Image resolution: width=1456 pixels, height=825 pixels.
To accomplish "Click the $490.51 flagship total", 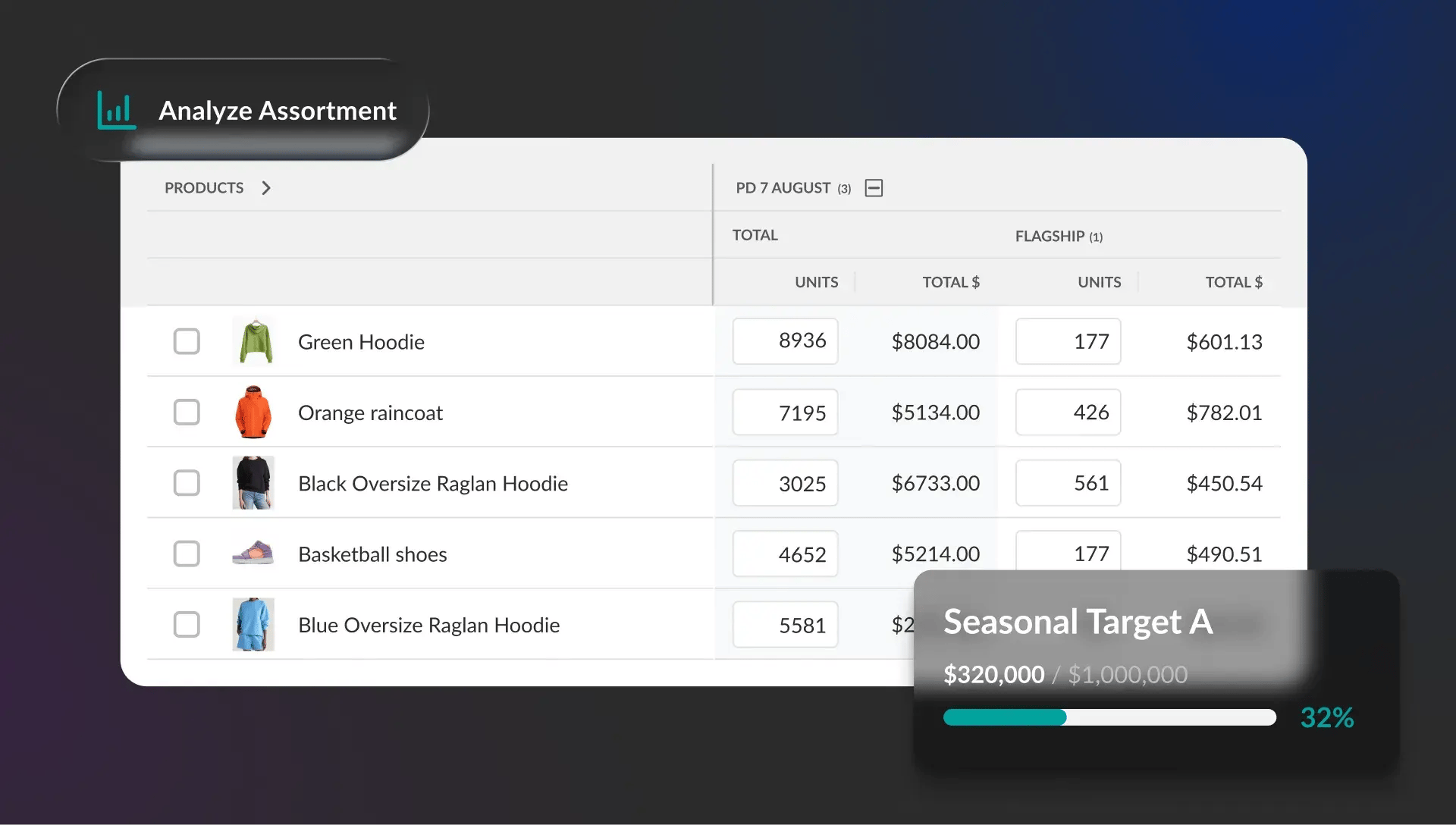I will 1224,554.
